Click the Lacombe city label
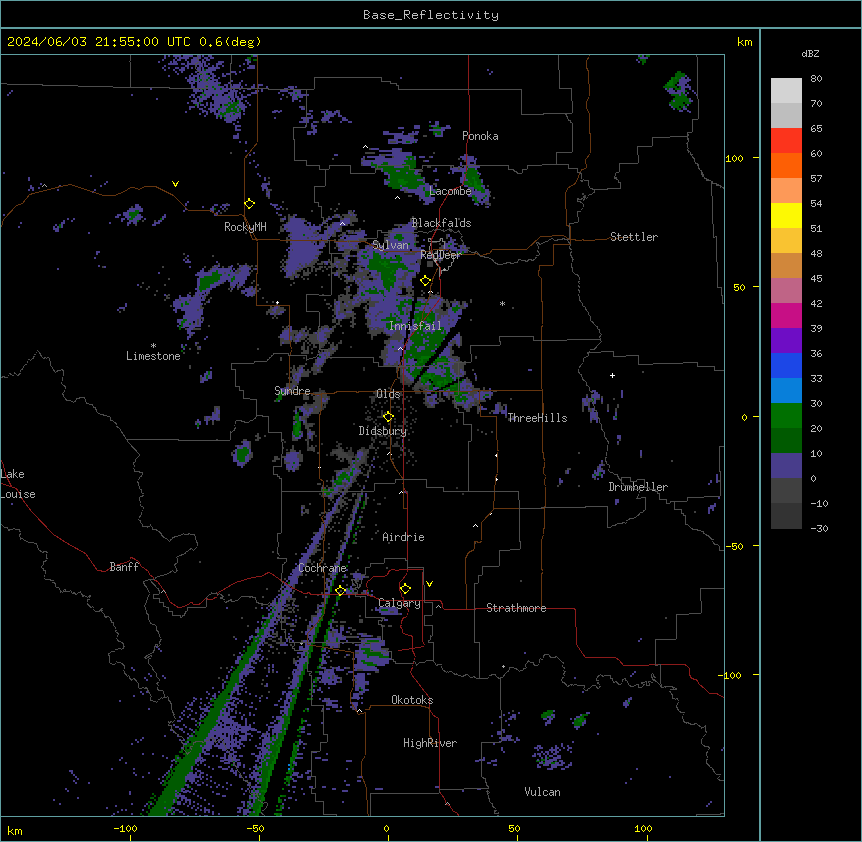Image resolution: width=862 pixels, height=842 pixels. point(450,191)
